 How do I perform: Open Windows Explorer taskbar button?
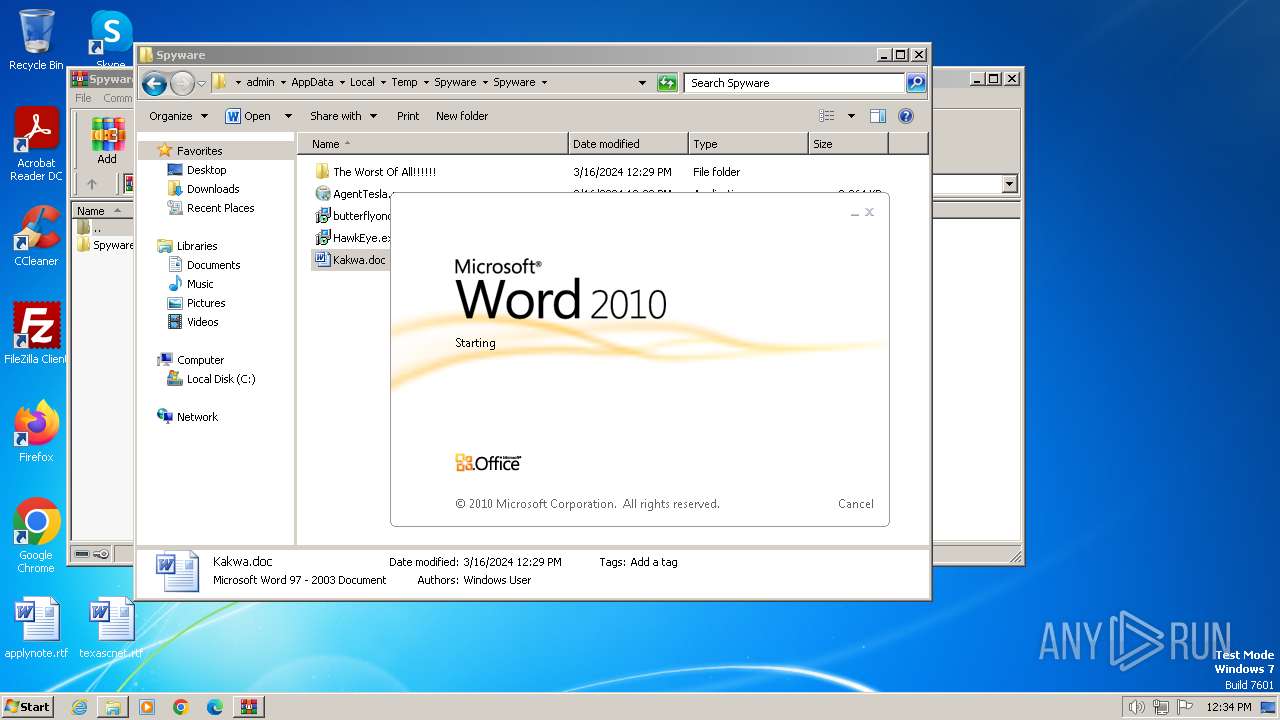pos(113,707)
